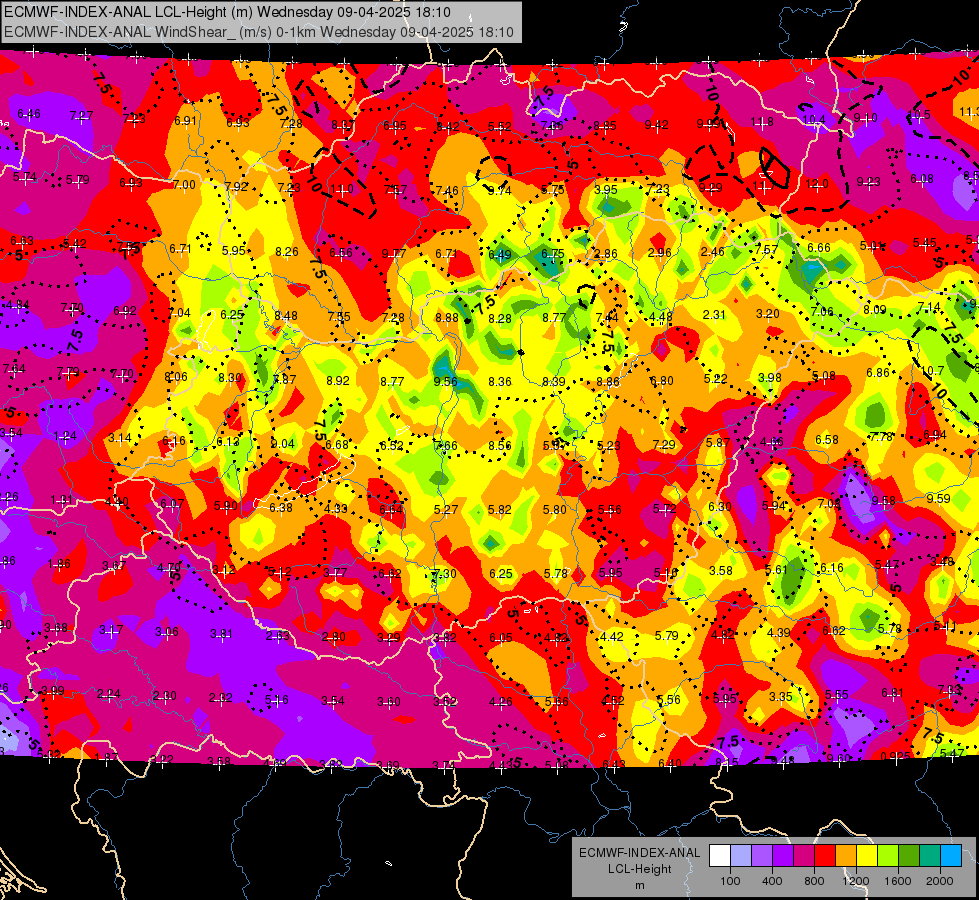Click the wind shear value '2.96'
The height and width of the screenshot is (900, 979).
(659, 252)
